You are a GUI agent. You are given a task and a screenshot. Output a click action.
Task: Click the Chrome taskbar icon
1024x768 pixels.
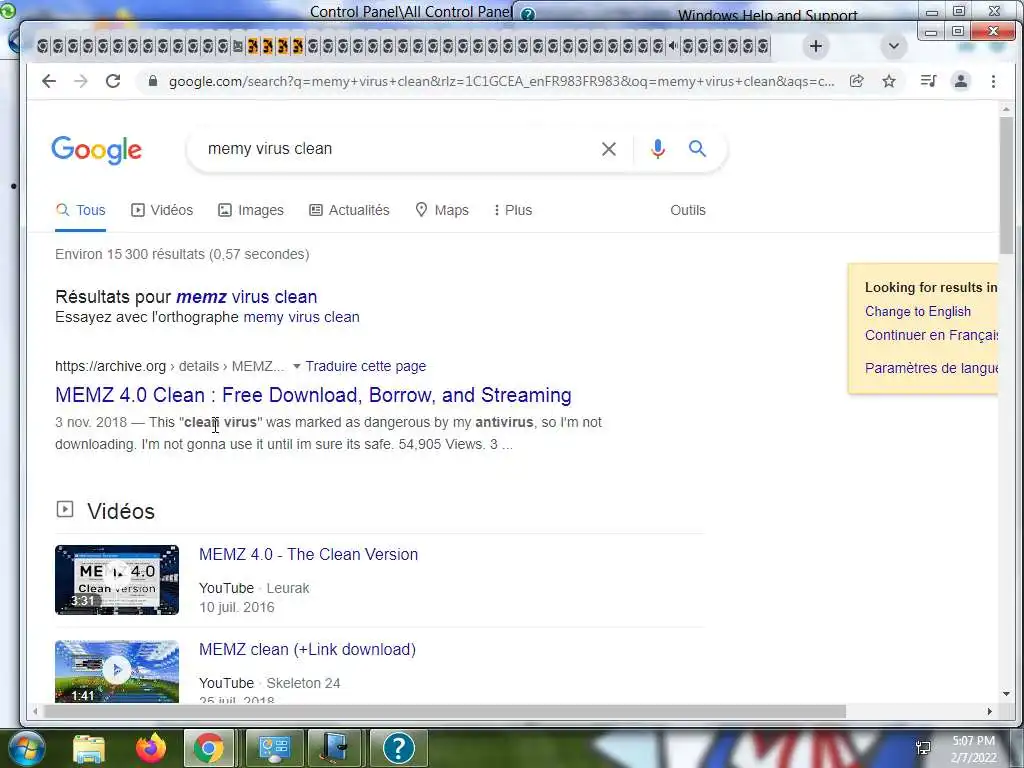coord(208,748)
